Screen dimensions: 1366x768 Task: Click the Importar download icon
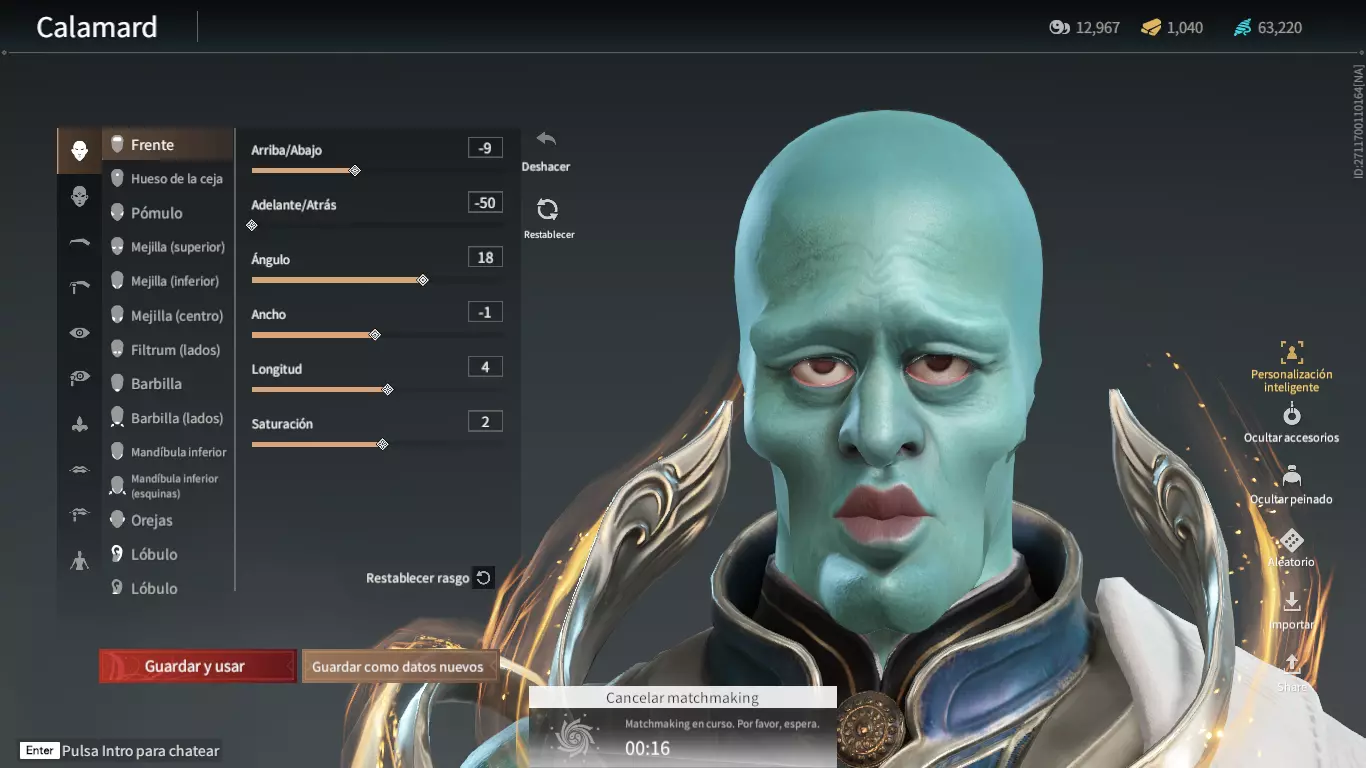(x=1291, y=602)
